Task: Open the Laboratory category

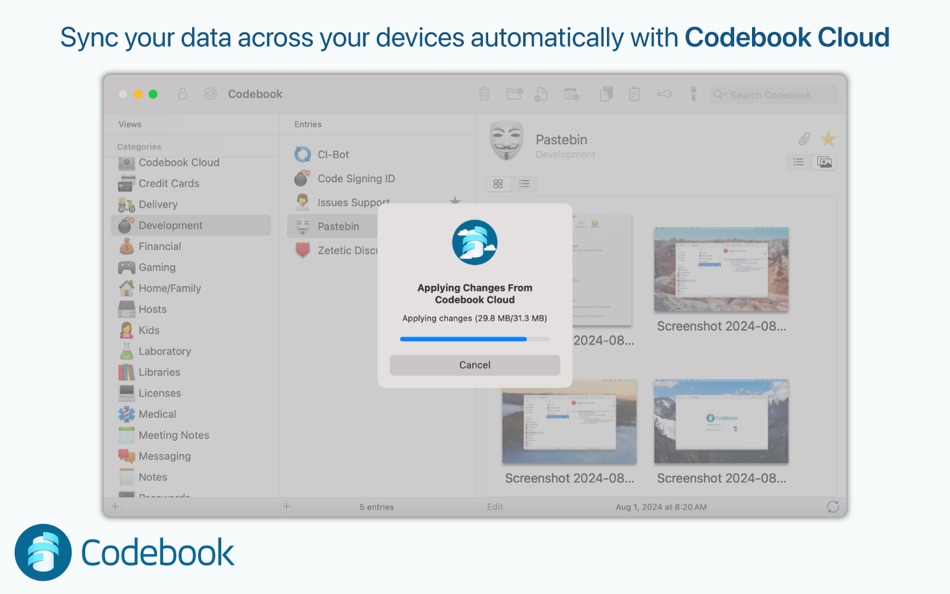Action: [191, 351]
